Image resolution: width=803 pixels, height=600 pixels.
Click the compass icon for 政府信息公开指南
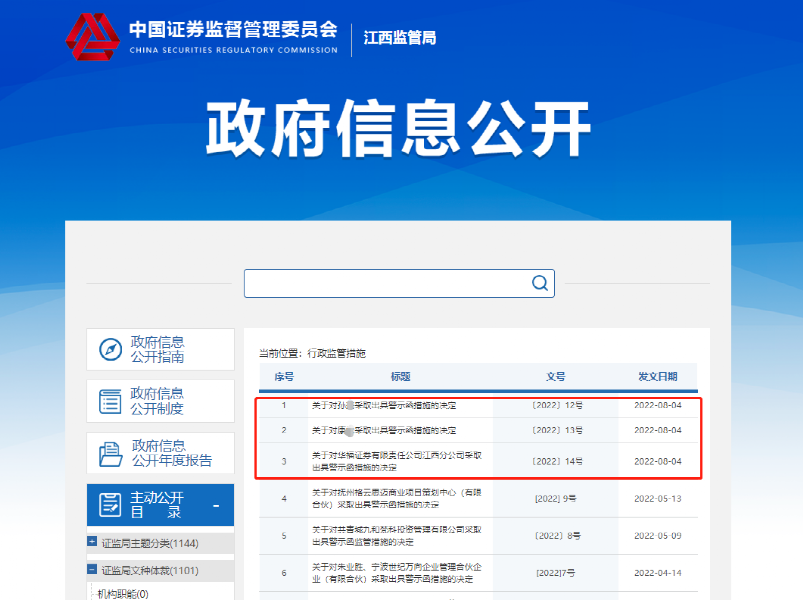coord(110,350)
